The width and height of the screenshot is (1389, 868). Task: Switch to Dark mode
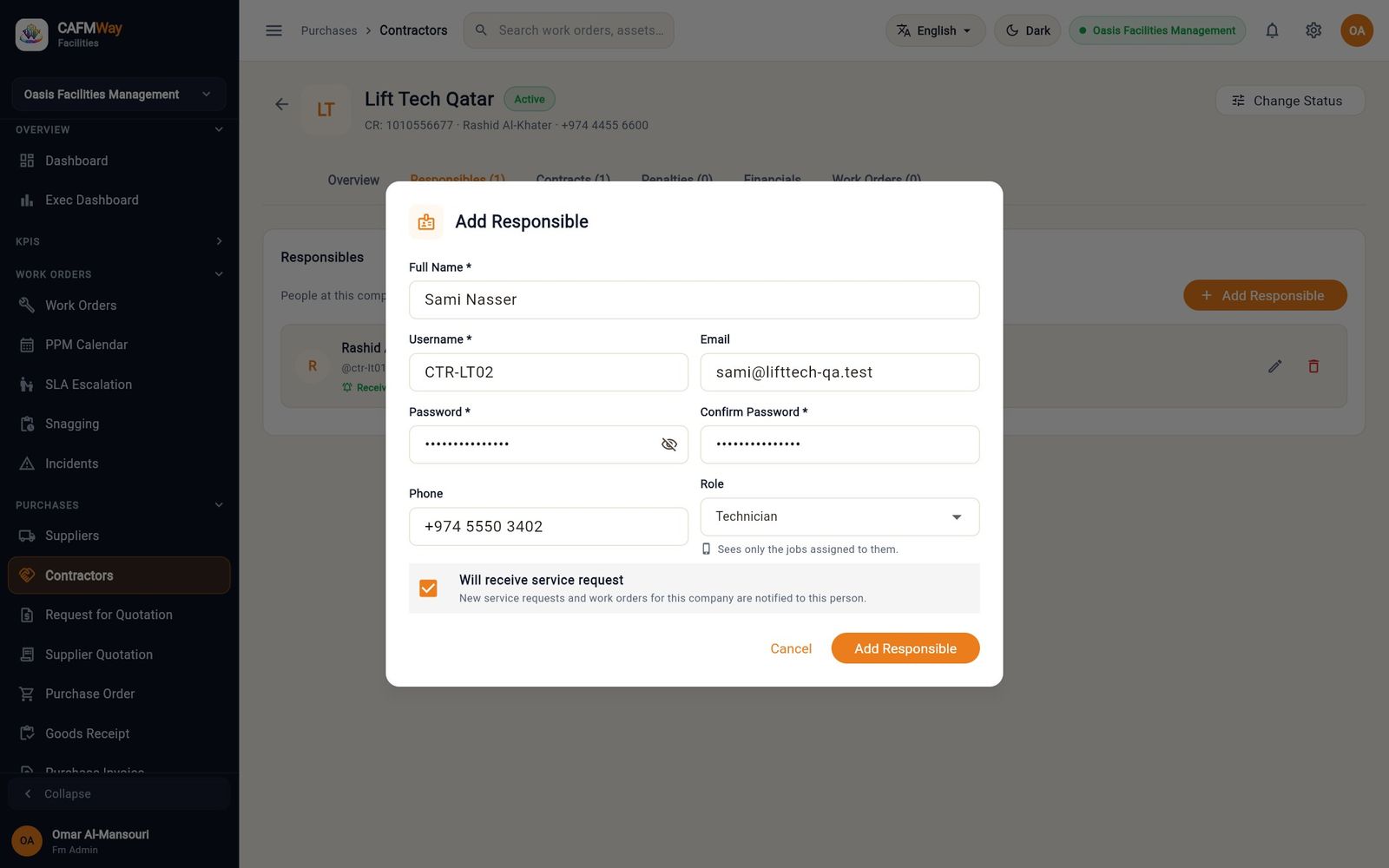1028,30
